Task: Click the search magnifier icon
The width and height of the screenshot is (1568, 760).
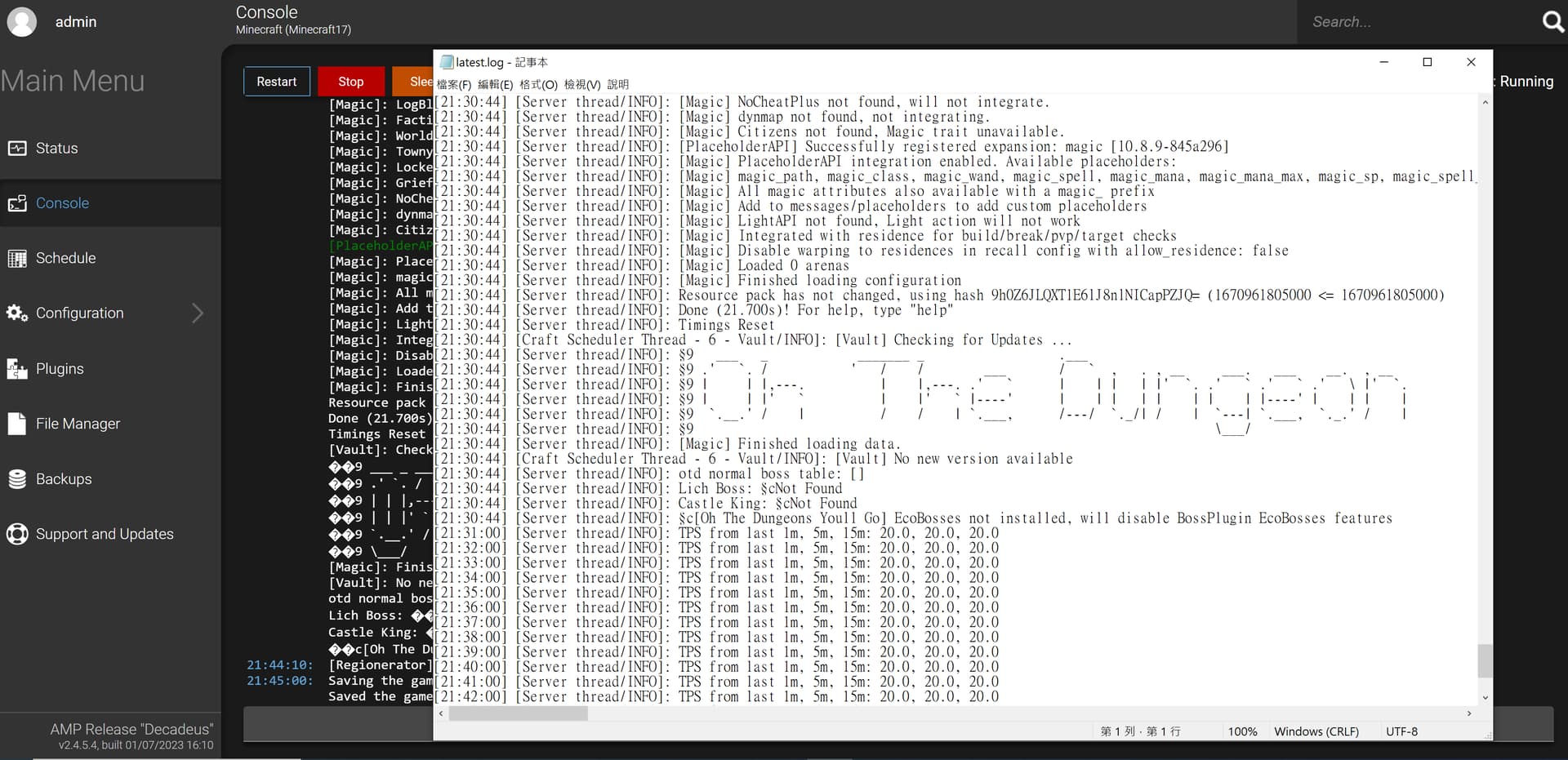Action: click(1552, 22)
